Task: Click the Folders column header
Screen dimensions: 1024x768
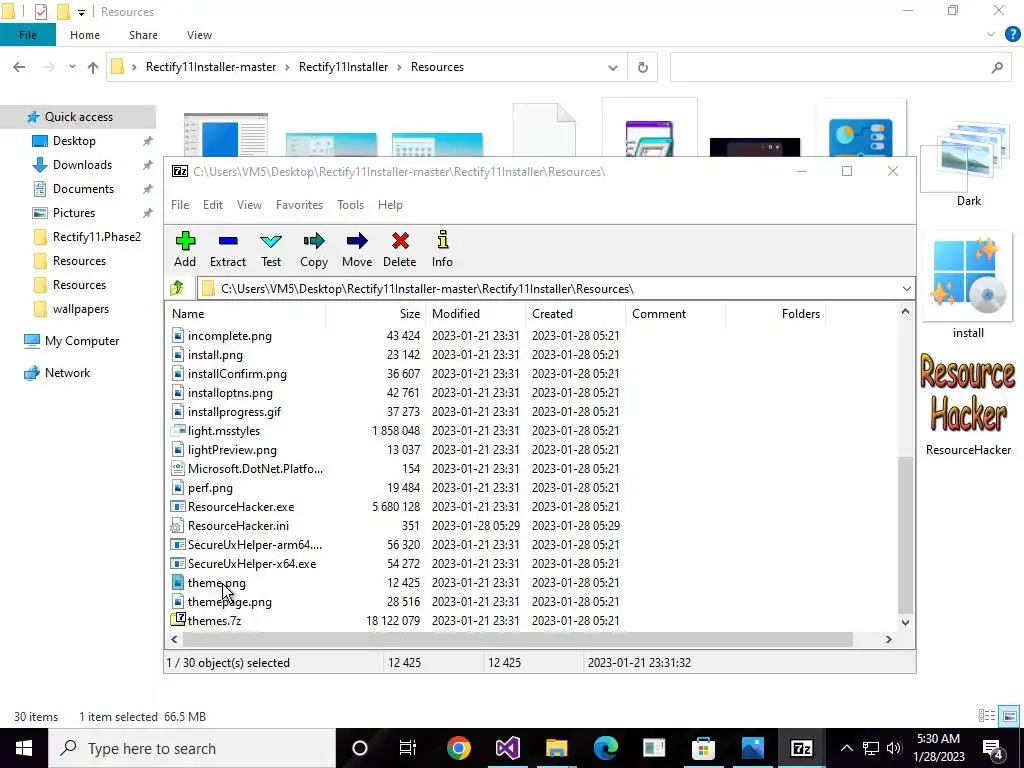Action: tap(776, 313)
